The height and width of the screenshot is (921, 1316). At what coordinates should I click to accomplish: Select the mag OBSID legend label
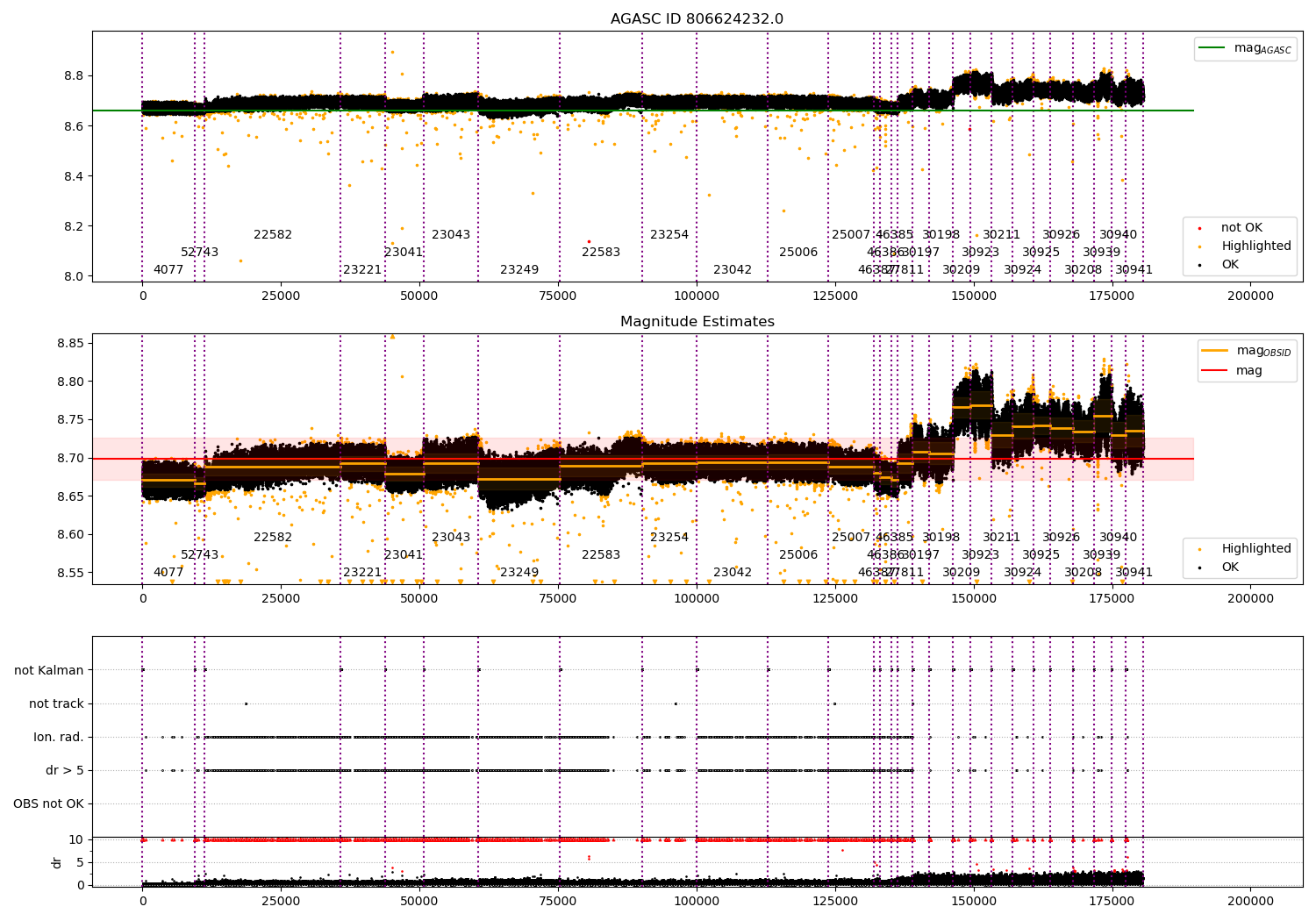point(1263,351)
